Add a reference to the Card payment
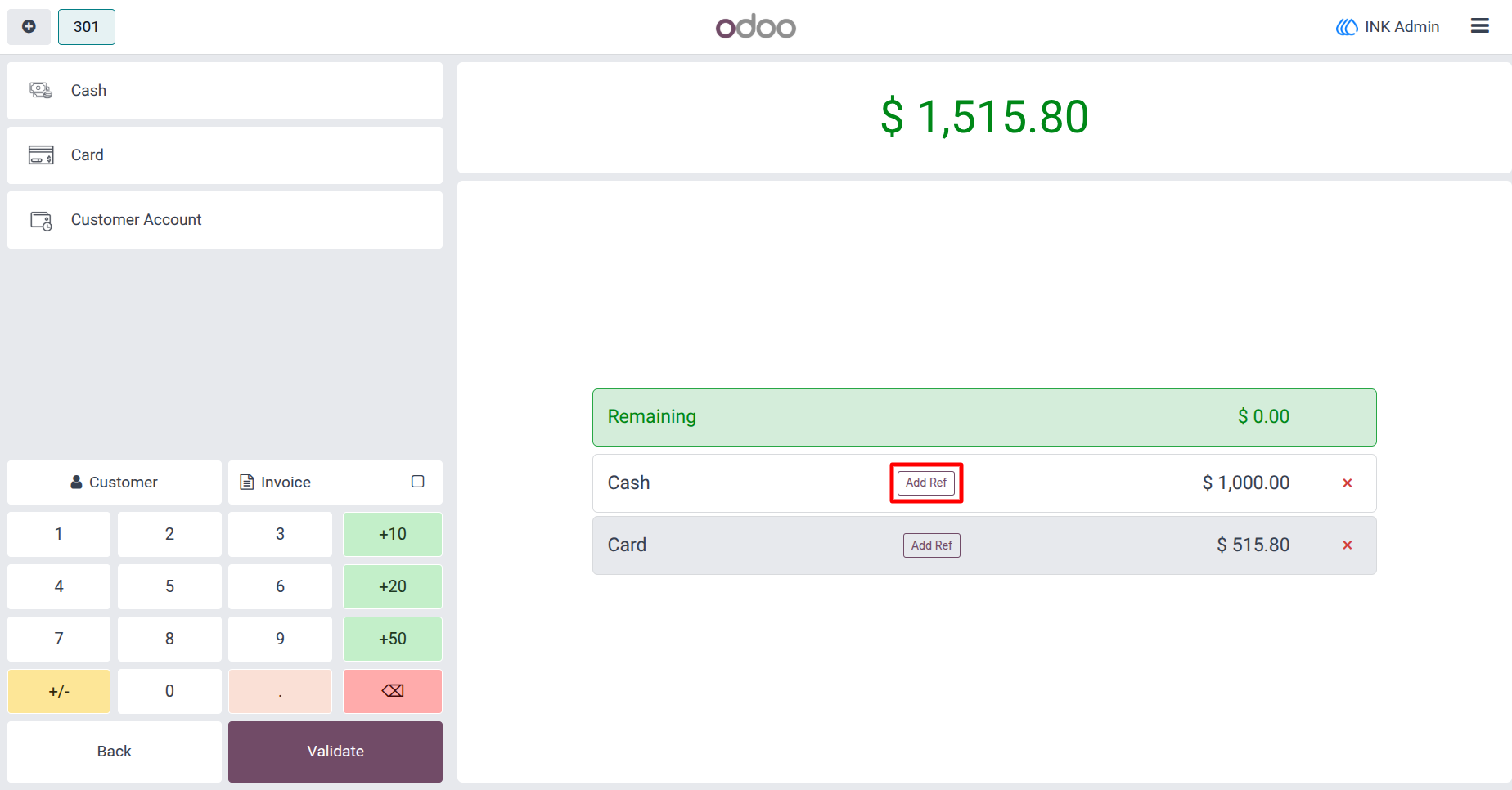Viewport: 1512px width, 790px height. tap(932, 545)
